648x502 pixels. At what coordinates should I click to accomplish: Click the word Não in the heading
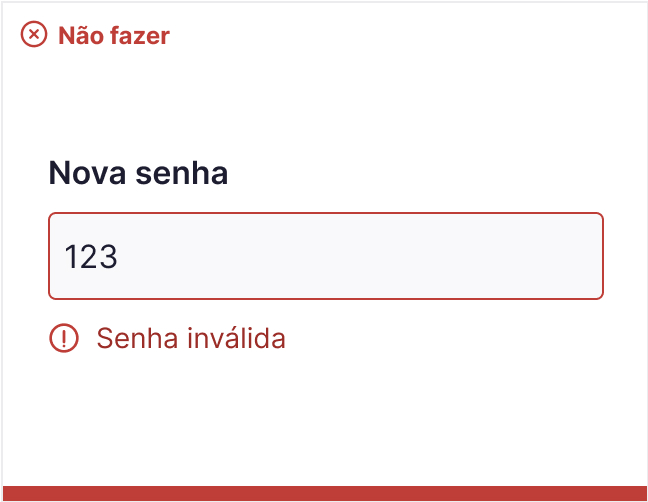tap(81, 36)
